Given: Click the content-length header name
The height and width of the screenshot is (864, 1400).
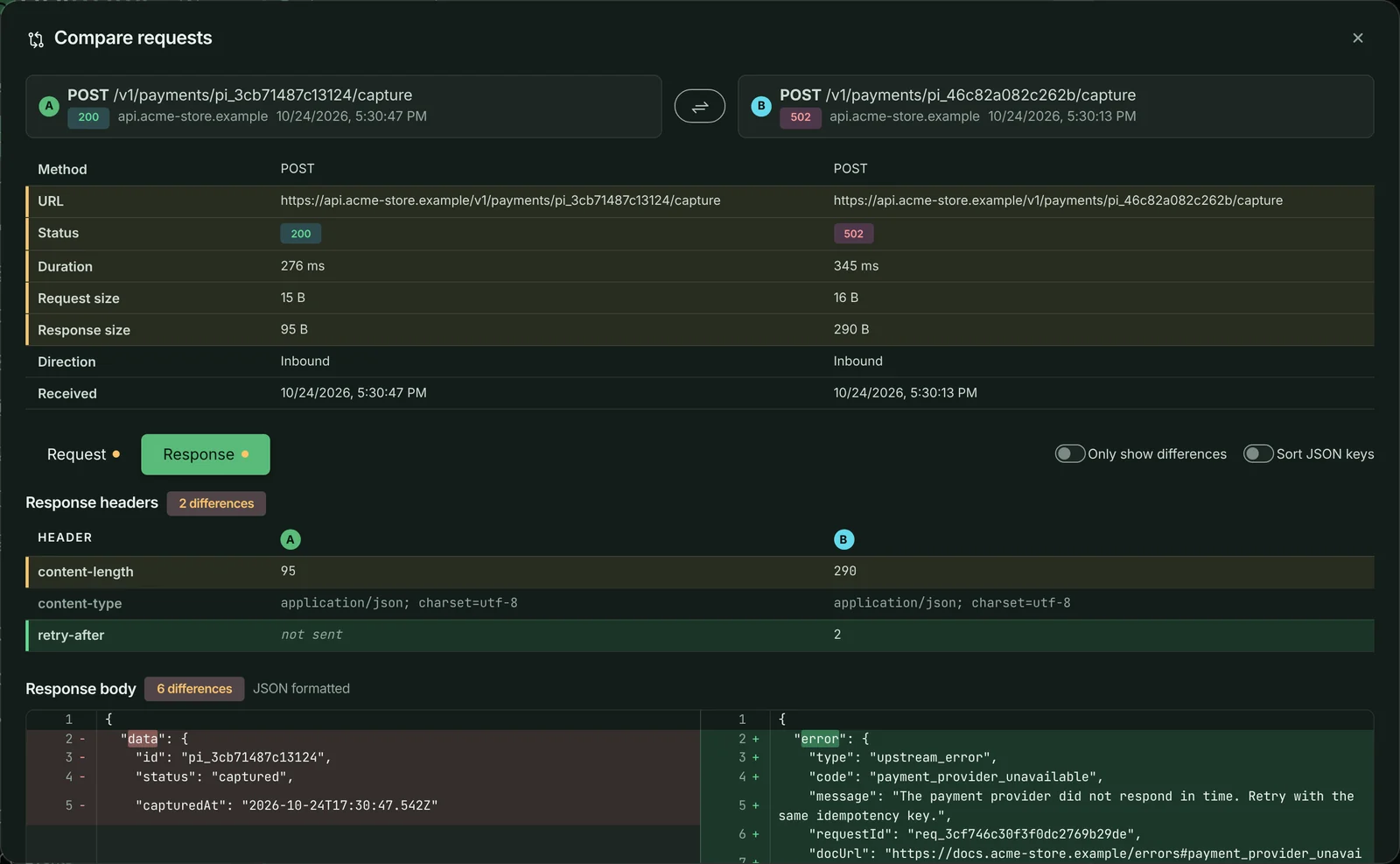Looking at the screenshot, I should tap(86, 572).
